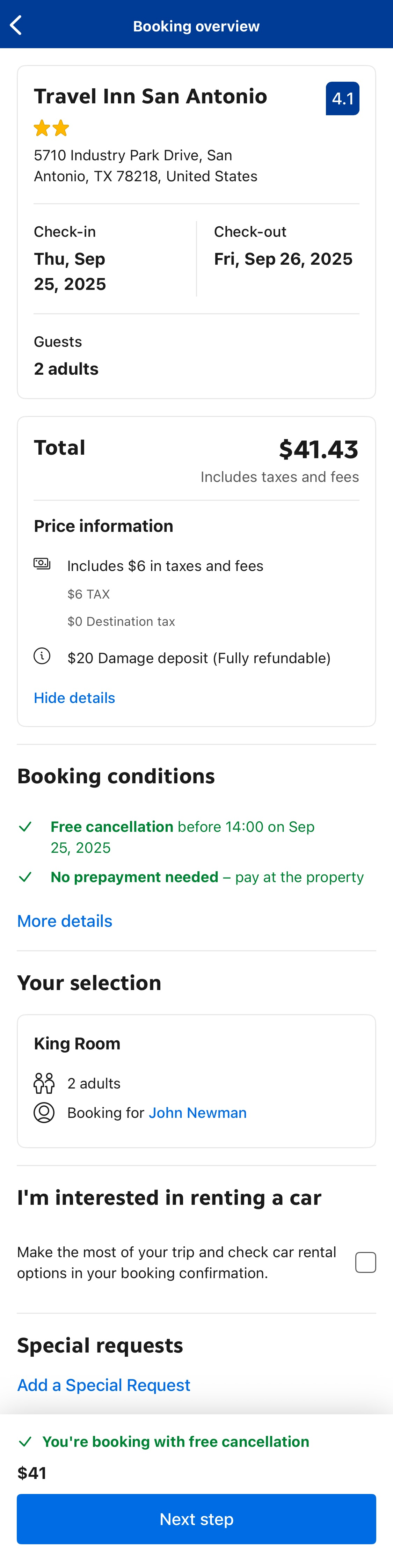Open Add a Special Request
The image size is (393, 1568).
tap(104, 1384)
